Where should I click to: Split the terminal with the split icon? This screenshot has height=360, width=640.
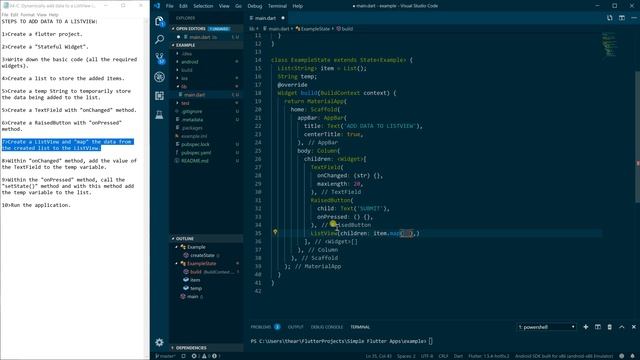598,327
